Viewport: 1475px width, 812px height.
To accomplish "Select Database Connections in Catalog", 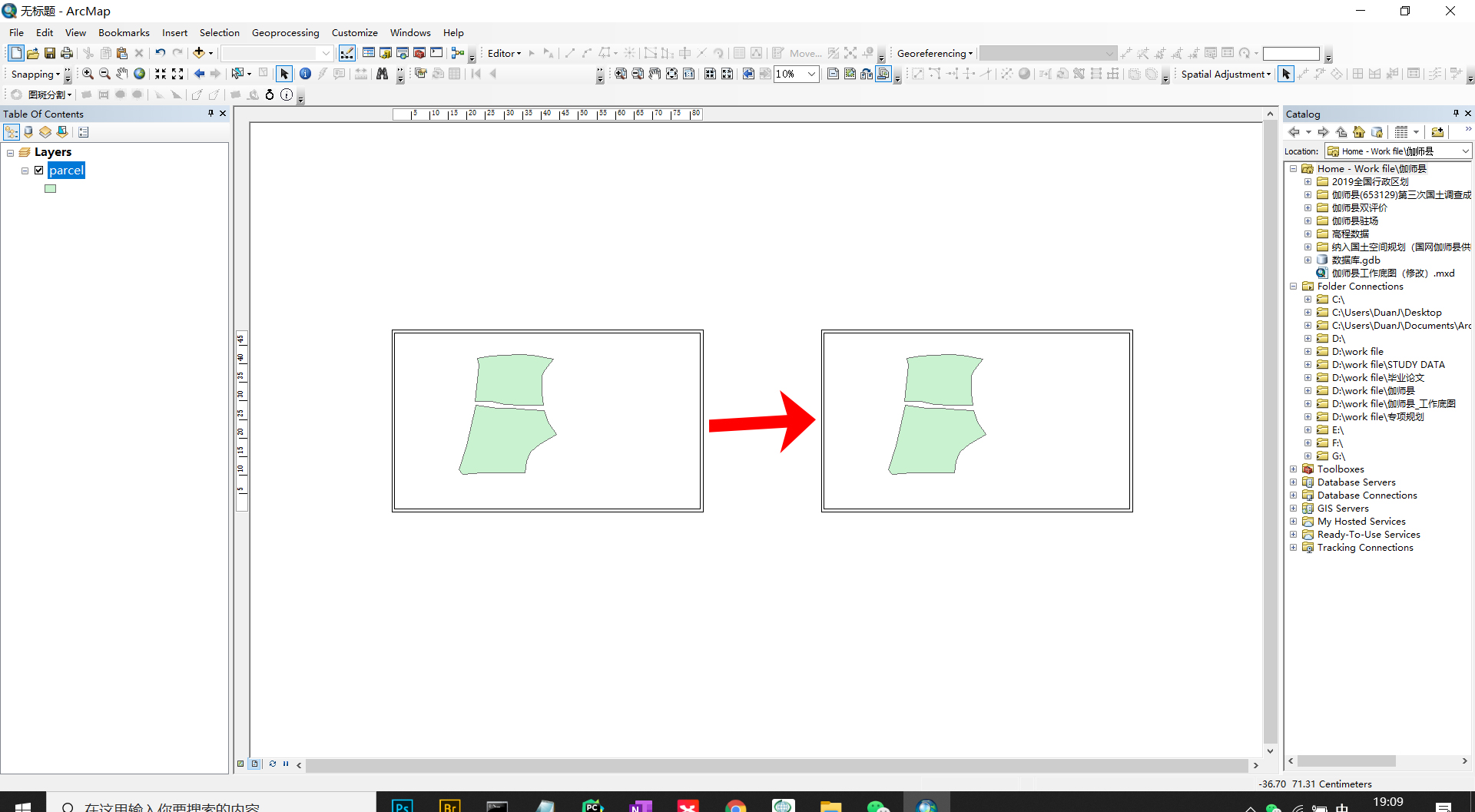I will [1367, 495].
